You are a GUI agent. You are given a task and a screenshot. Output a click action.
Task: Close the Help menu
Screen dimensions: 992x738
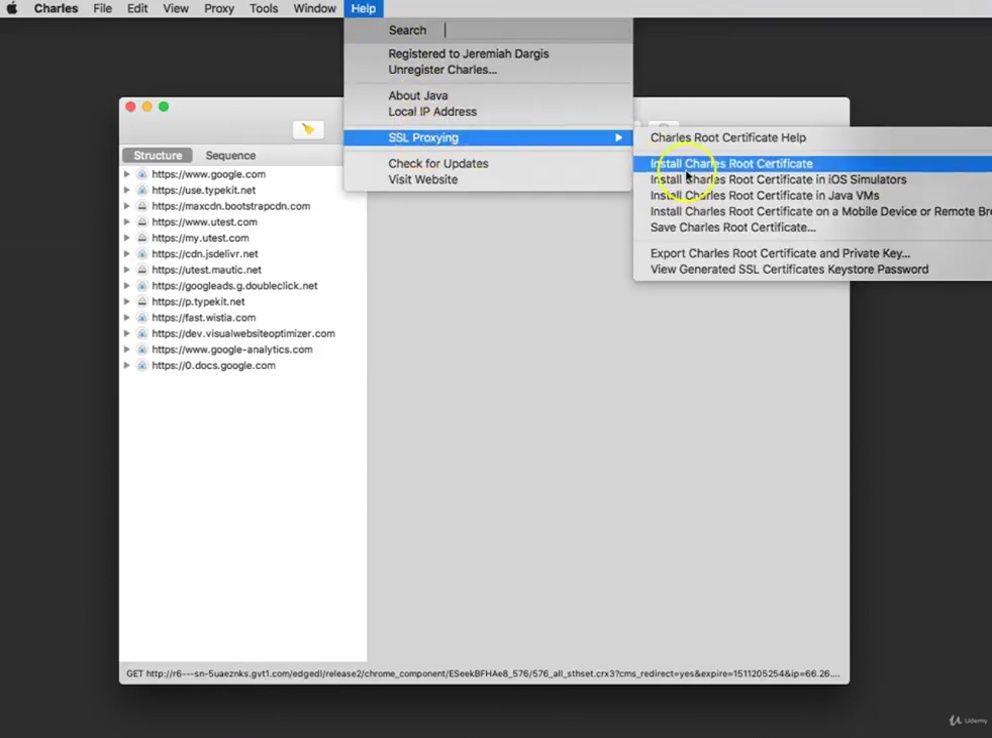(363, 8)
